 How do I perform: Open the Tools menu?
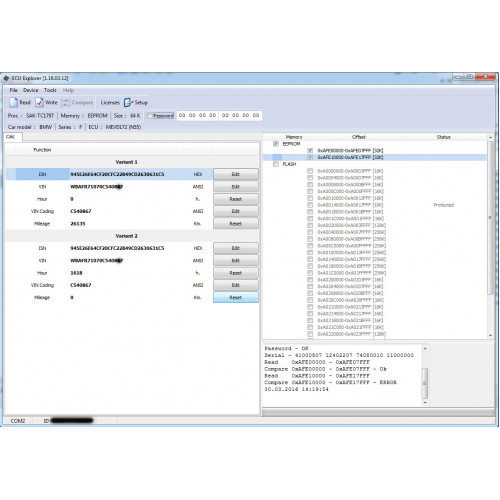50,90
